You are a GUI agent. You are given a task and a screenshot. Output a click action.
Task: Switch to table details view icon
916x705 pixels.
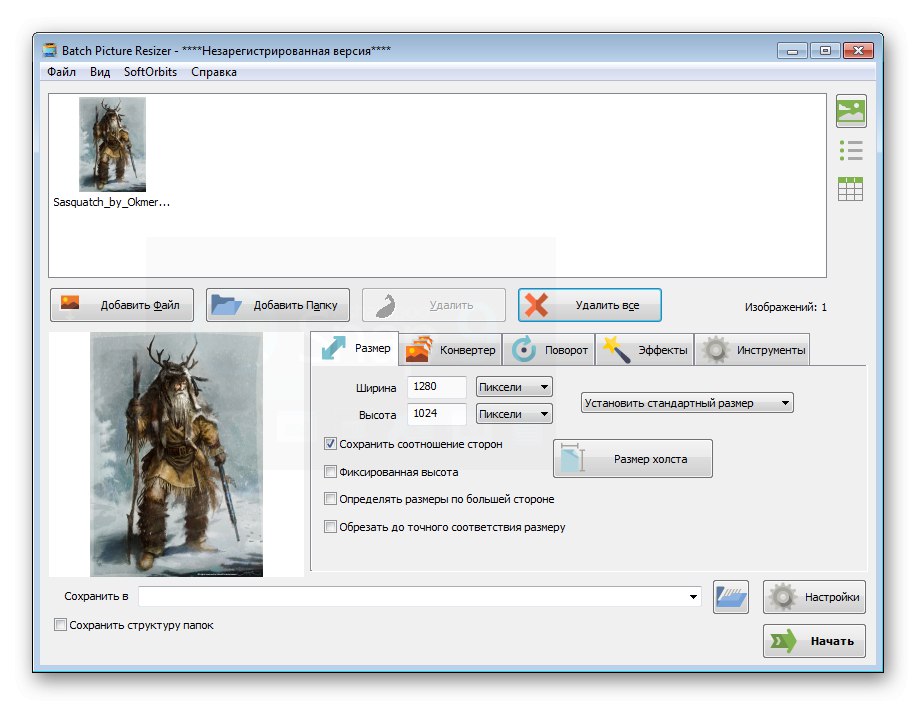pos(850,189)
